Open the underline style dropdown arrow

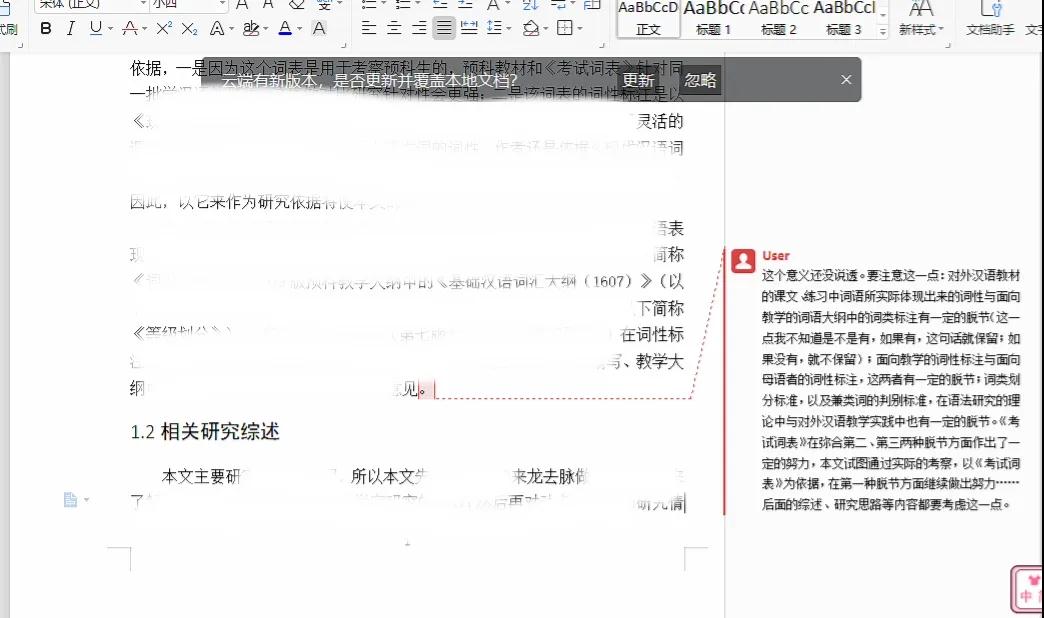(110, 29)
